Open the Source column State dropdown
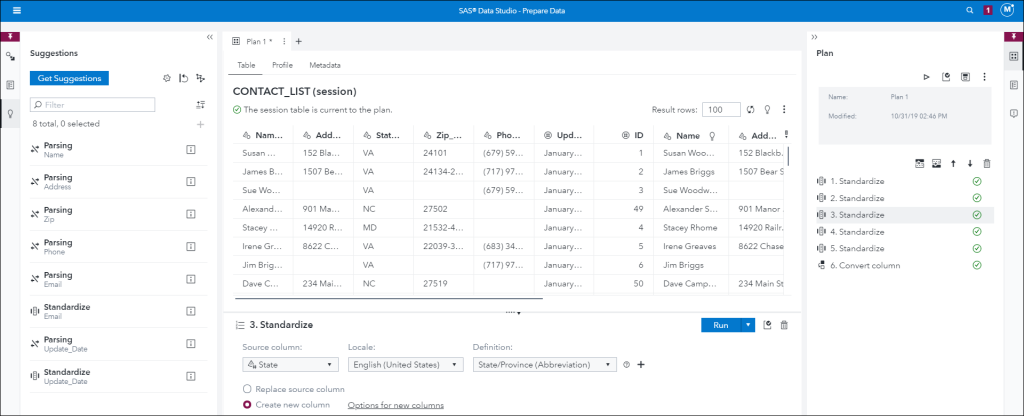Screen dimensions: 1024x416 (x=282, y=365)
